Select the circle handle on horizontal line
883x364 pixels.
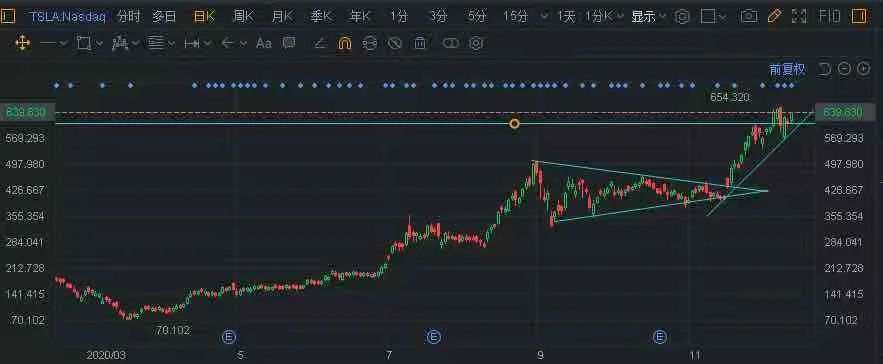(x=514, y=123)
